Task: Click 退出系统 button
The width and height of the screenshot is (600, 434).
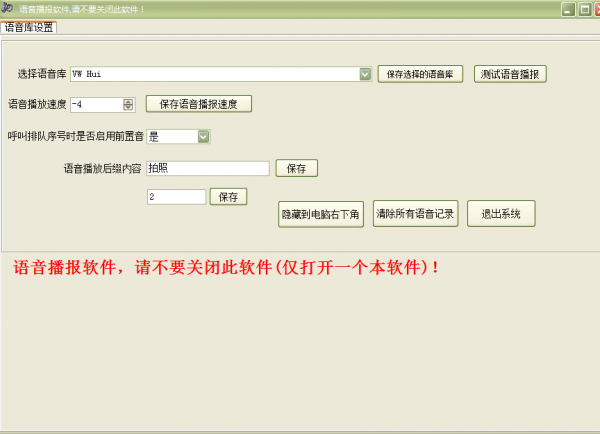Action: pos(501,214)
